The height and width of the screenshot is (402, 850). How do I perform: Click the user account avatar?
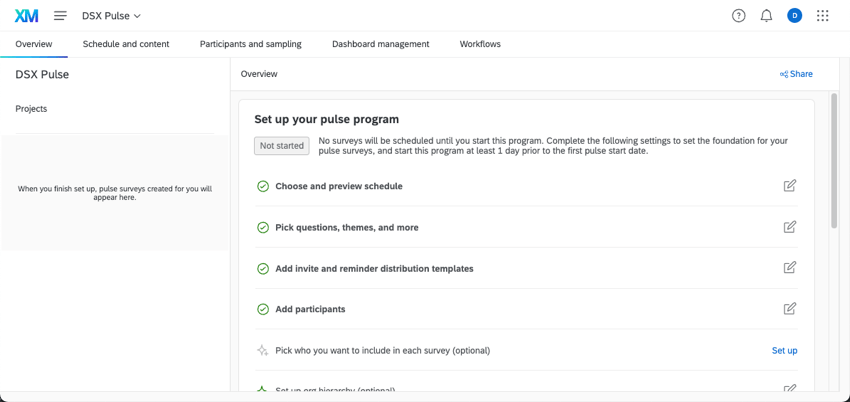(794, 16)
